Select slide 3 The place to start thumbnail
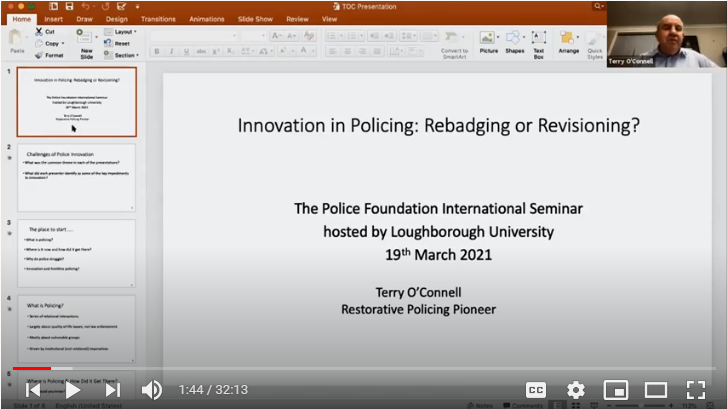This screenshot has width=727, height=409. coord(77,253)
